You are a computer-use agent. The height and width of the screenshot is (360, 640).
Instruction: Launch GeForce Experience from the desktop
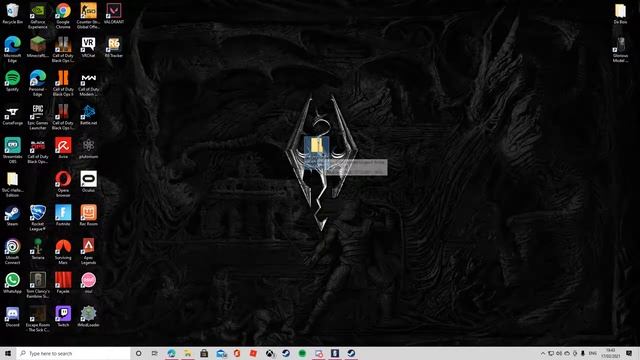pyautogui.click(x=38, y=16)
